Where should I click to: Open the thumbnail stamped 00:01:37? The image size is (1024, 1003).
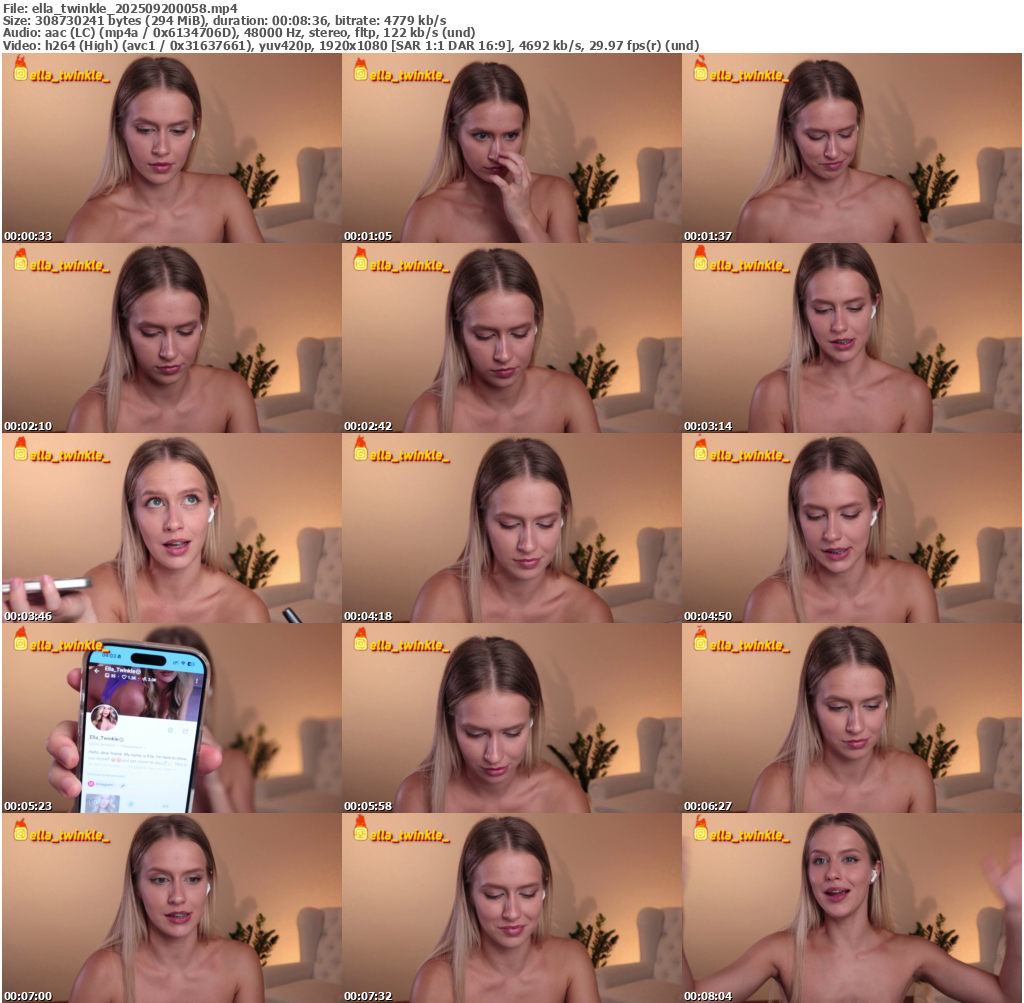tap(852, 148)
